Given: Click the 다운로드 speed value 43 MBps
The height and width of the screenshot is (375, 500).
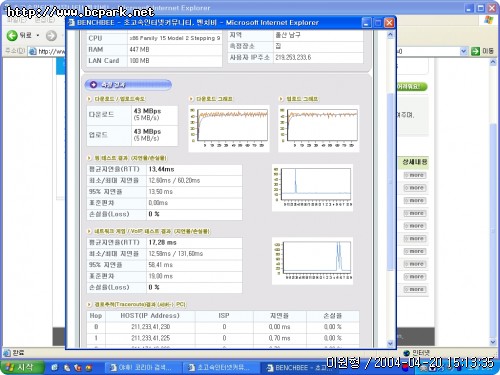Looking at the screenshot, I should [147, 111].
